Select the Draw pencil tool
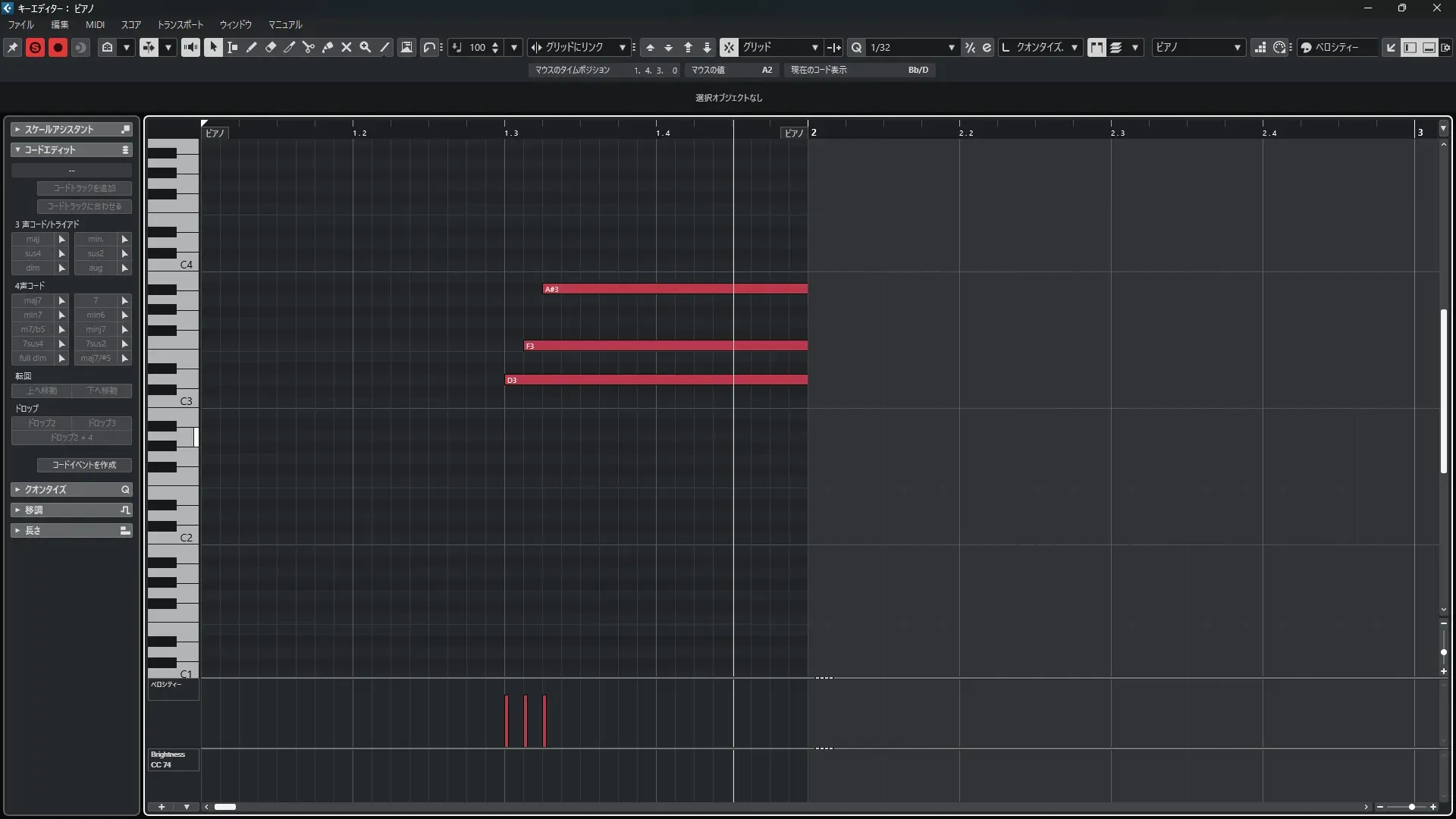 point(251,47)
